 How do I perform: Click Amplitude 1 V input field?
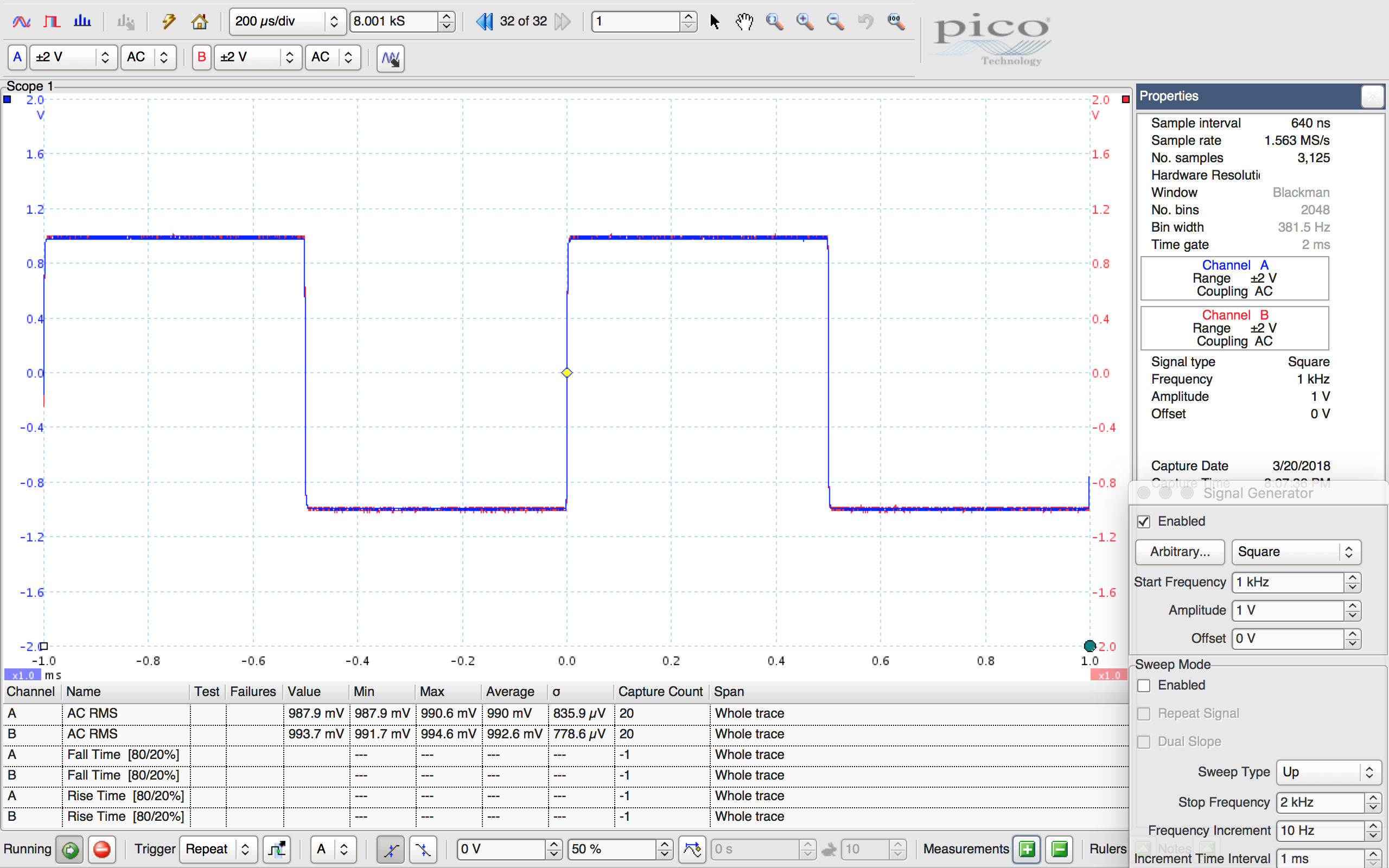click(x=1288, y=610)
